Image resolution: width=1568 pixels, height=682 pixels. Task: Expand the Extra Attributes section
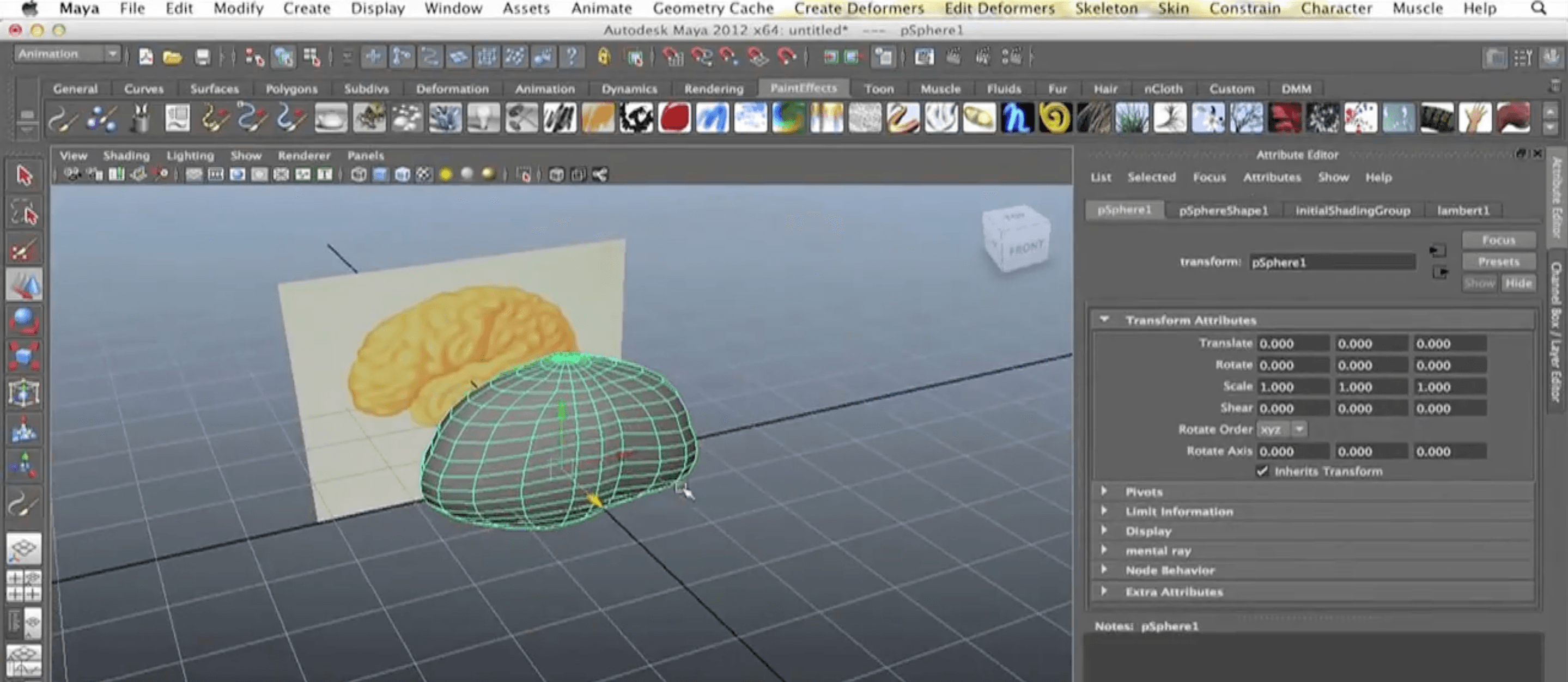(x=1104, y=590)
